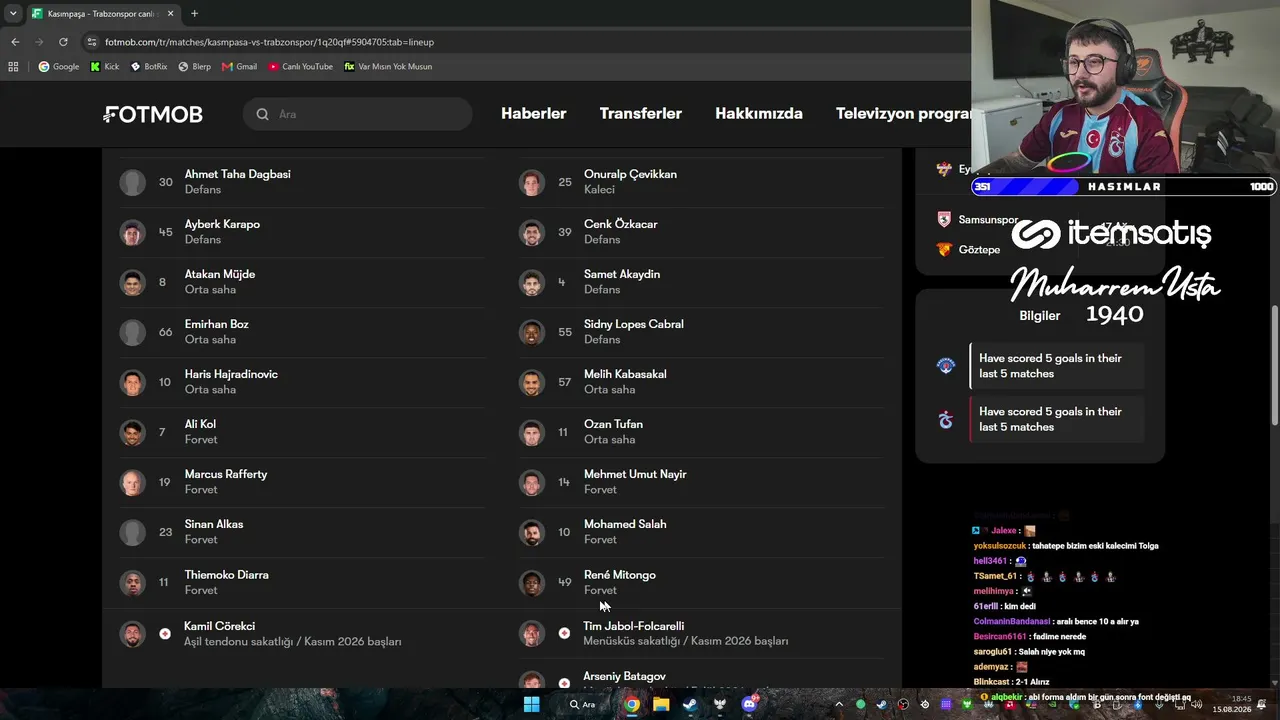The width and height of the screenshot is (1280, 720).
Task: Open the BotRix bookmark
Action: [x=149, y=67]
